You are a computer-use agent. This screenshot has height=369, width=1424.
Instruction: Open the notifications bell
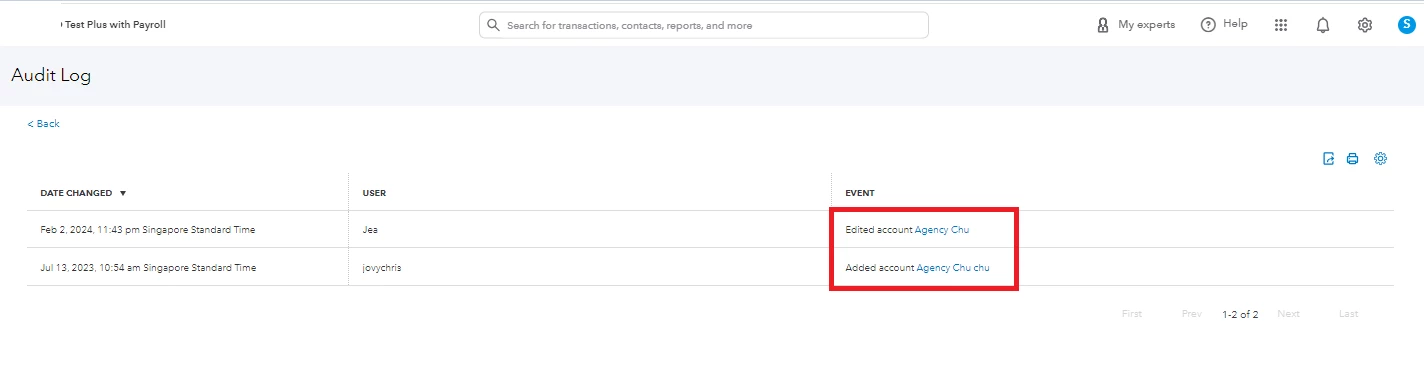click(1323, 25)
